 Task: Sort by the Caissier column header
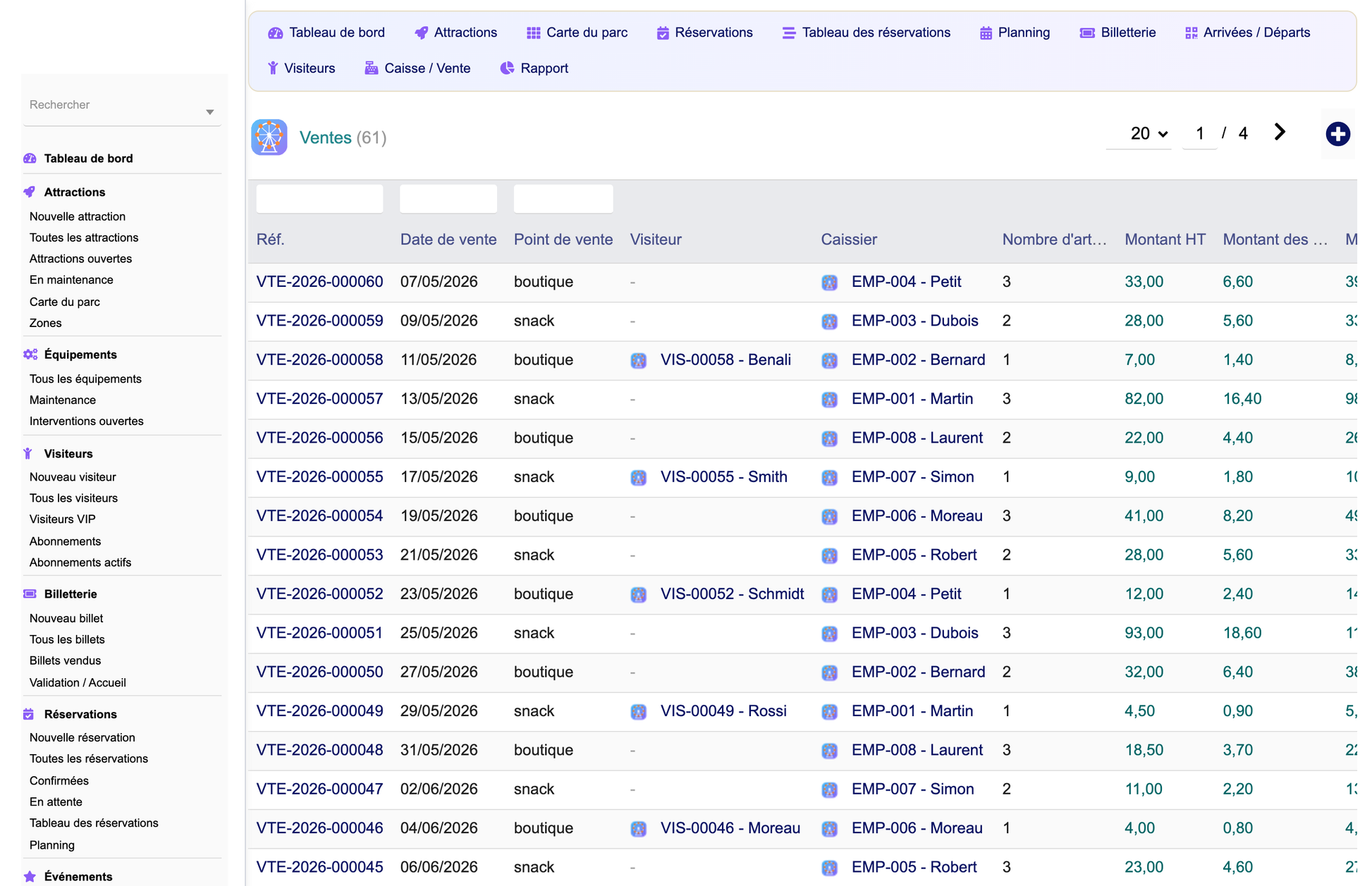(849, 240)
